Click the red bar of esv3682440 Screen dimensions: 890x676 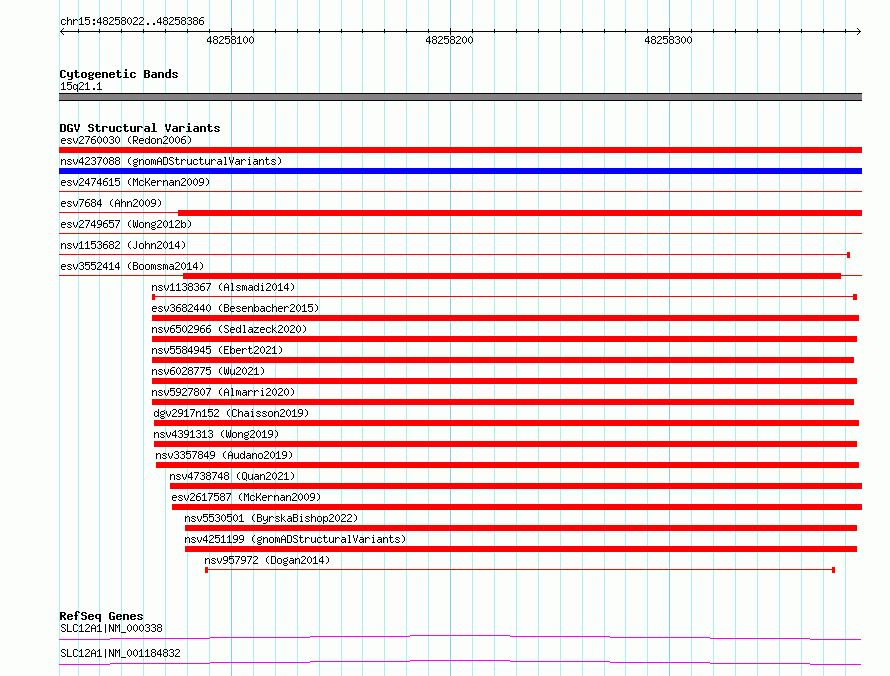click(505, 318)
